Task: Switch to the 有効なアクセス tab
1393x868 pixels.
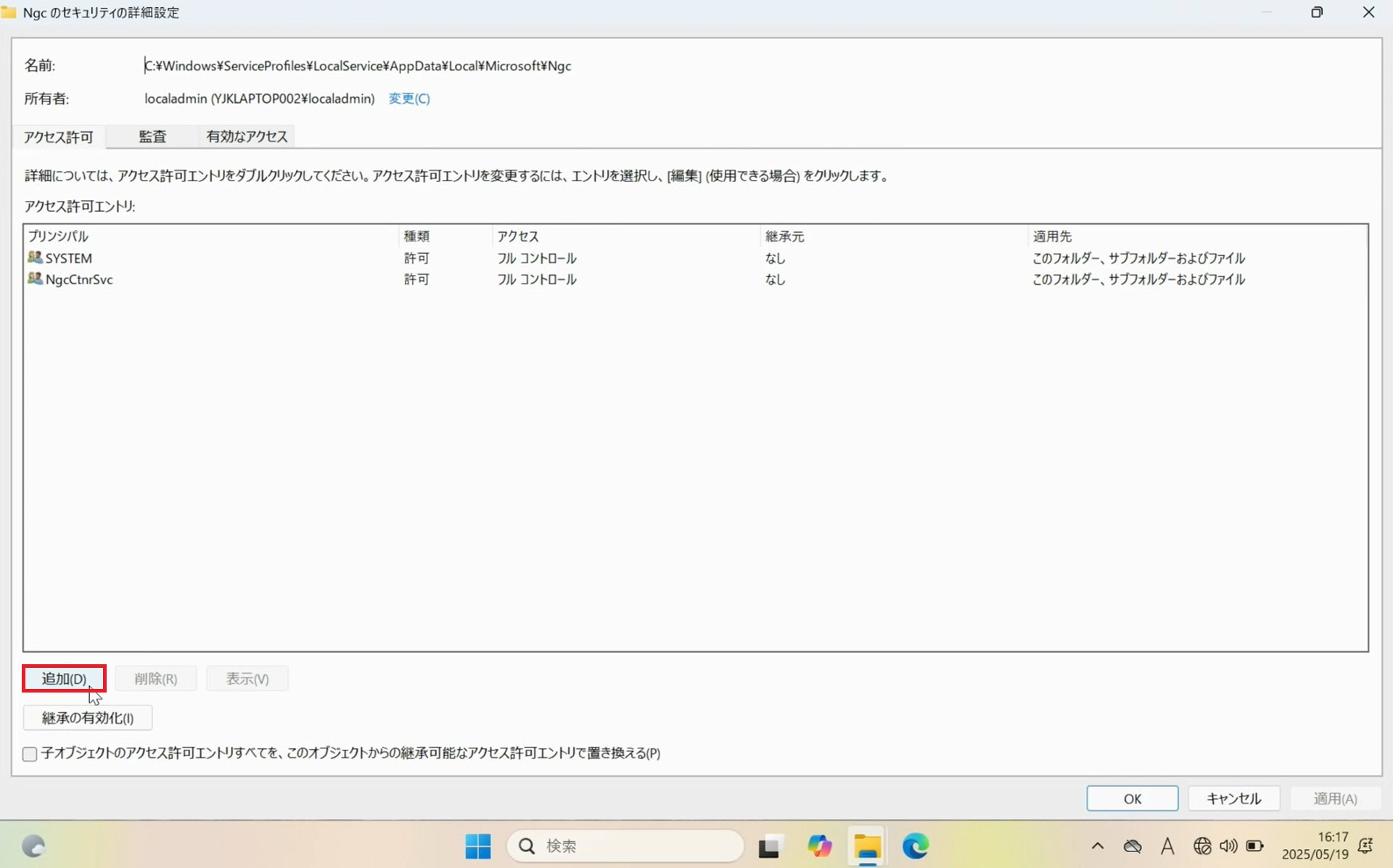Action: tap(247, 136)
